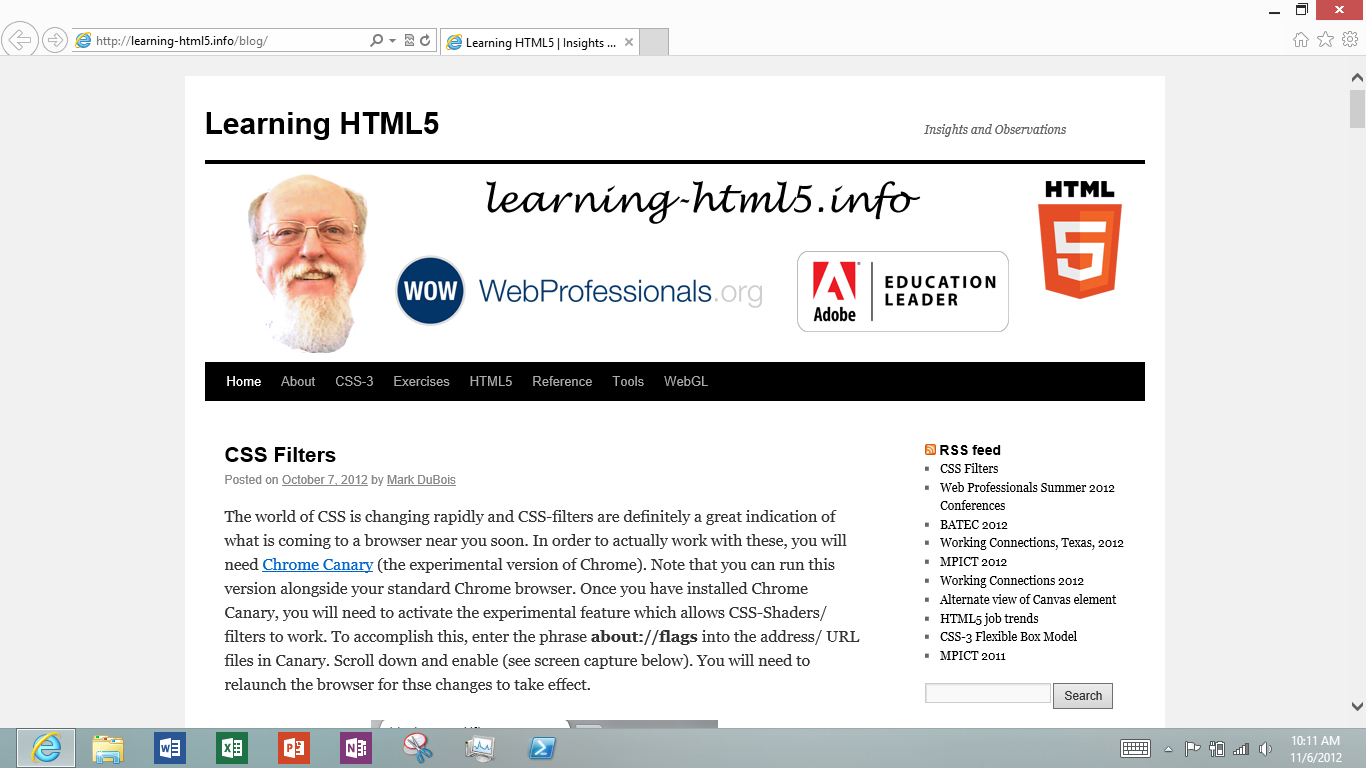1366x768 pixels.
Task: Open a new blank tab
Action: tap(653, 42)
